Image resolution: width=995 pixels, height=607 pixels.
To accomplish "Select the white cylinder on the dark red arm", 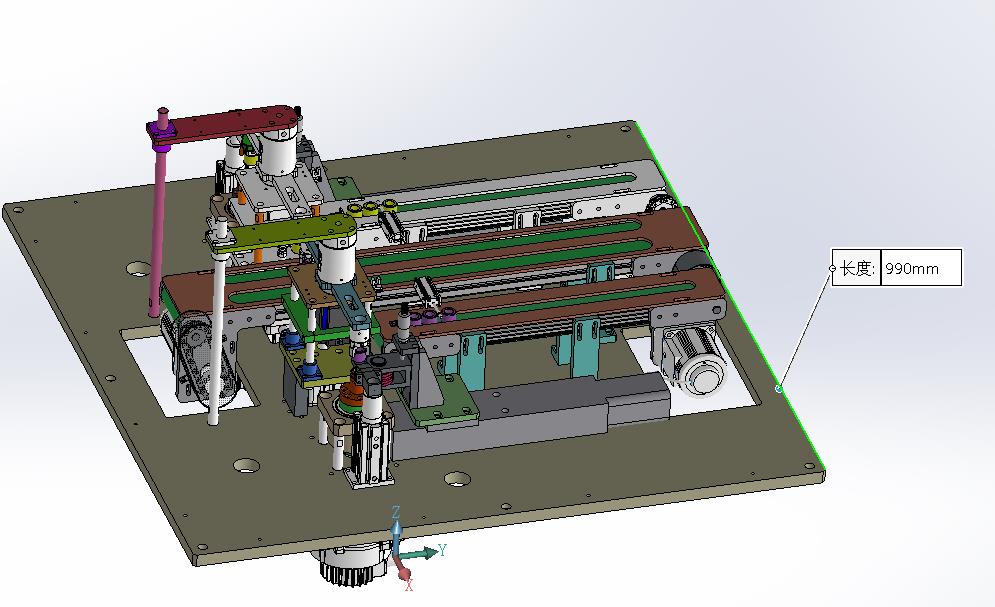I will tap(278, 152).
